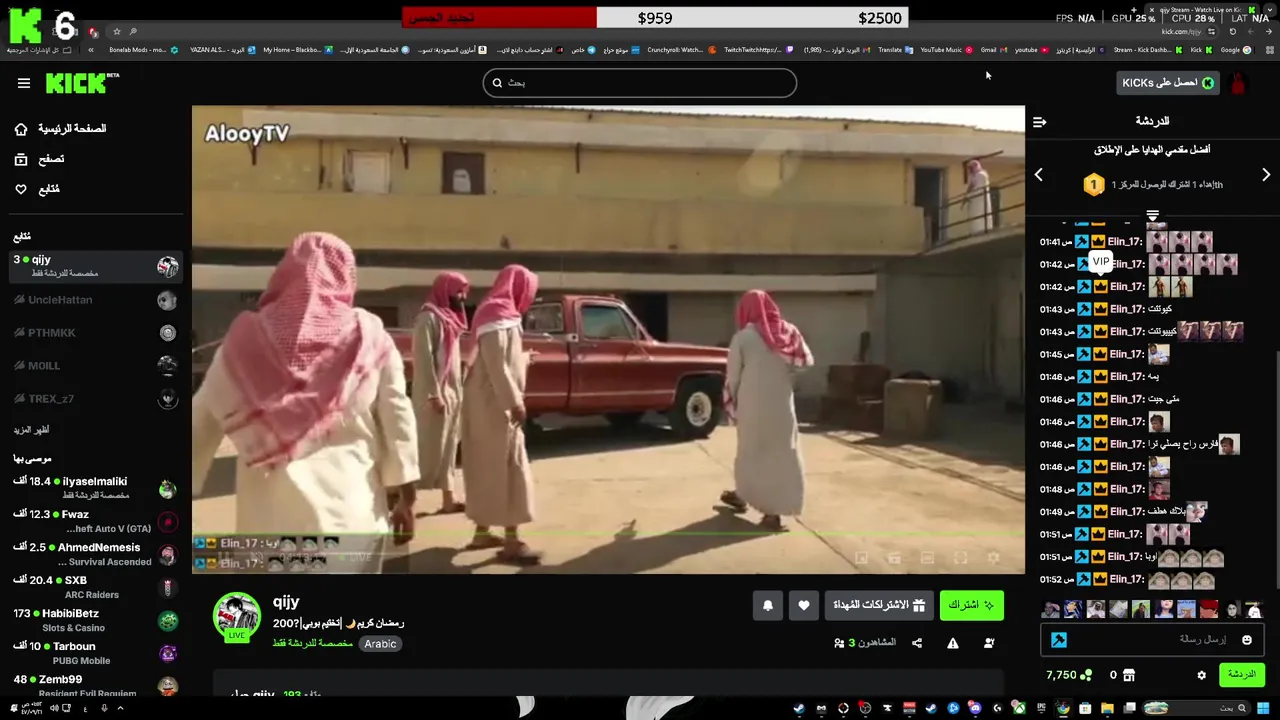
Task: Report stream with warning triangle icon
Action: pyautogui.click(x=953, y=643)
